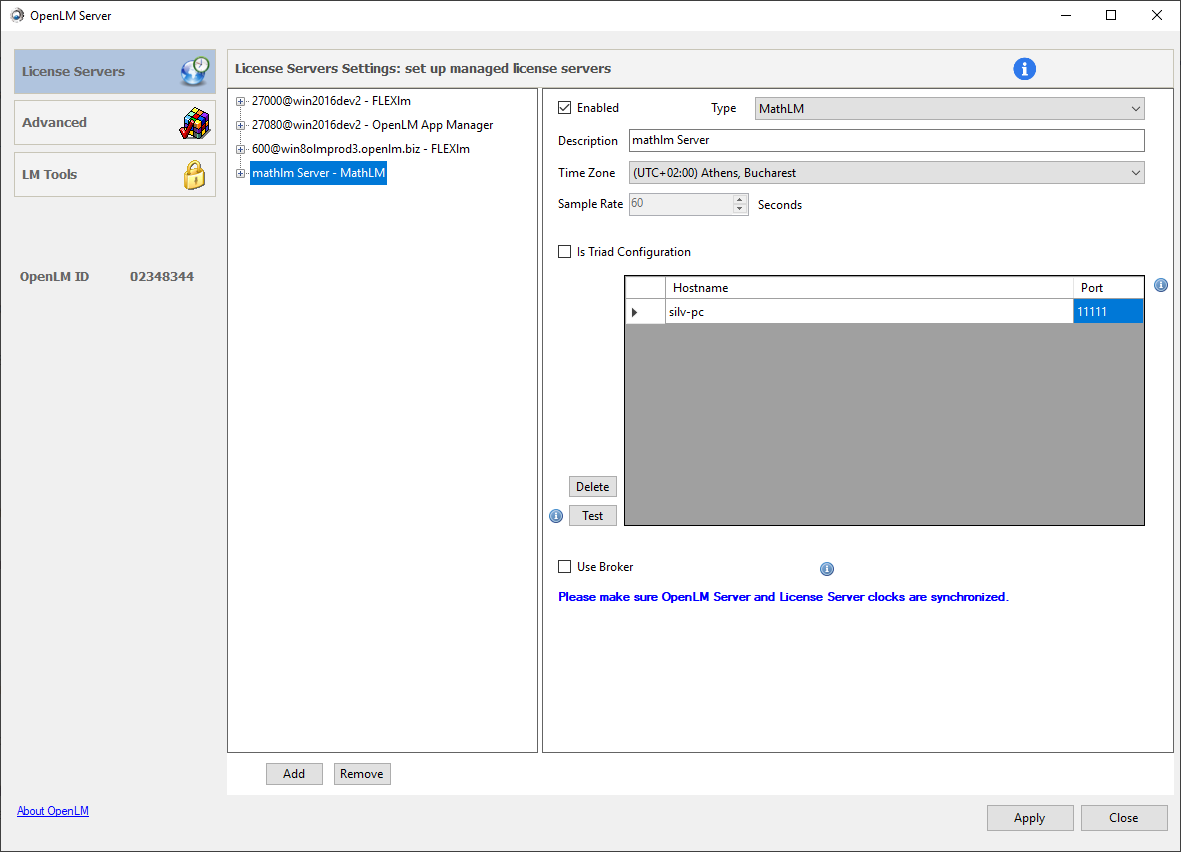Click the OpenLM Server title bar icon
1181x852 pixels.
(17, 15)
